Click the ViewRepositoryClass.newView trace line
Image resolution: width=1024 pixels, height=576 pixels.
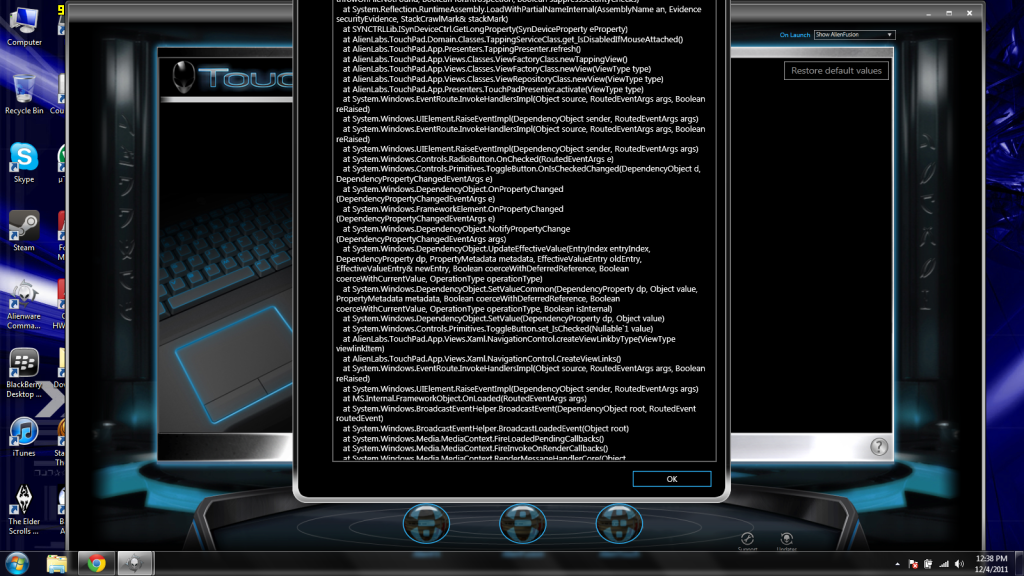point(503,79)
